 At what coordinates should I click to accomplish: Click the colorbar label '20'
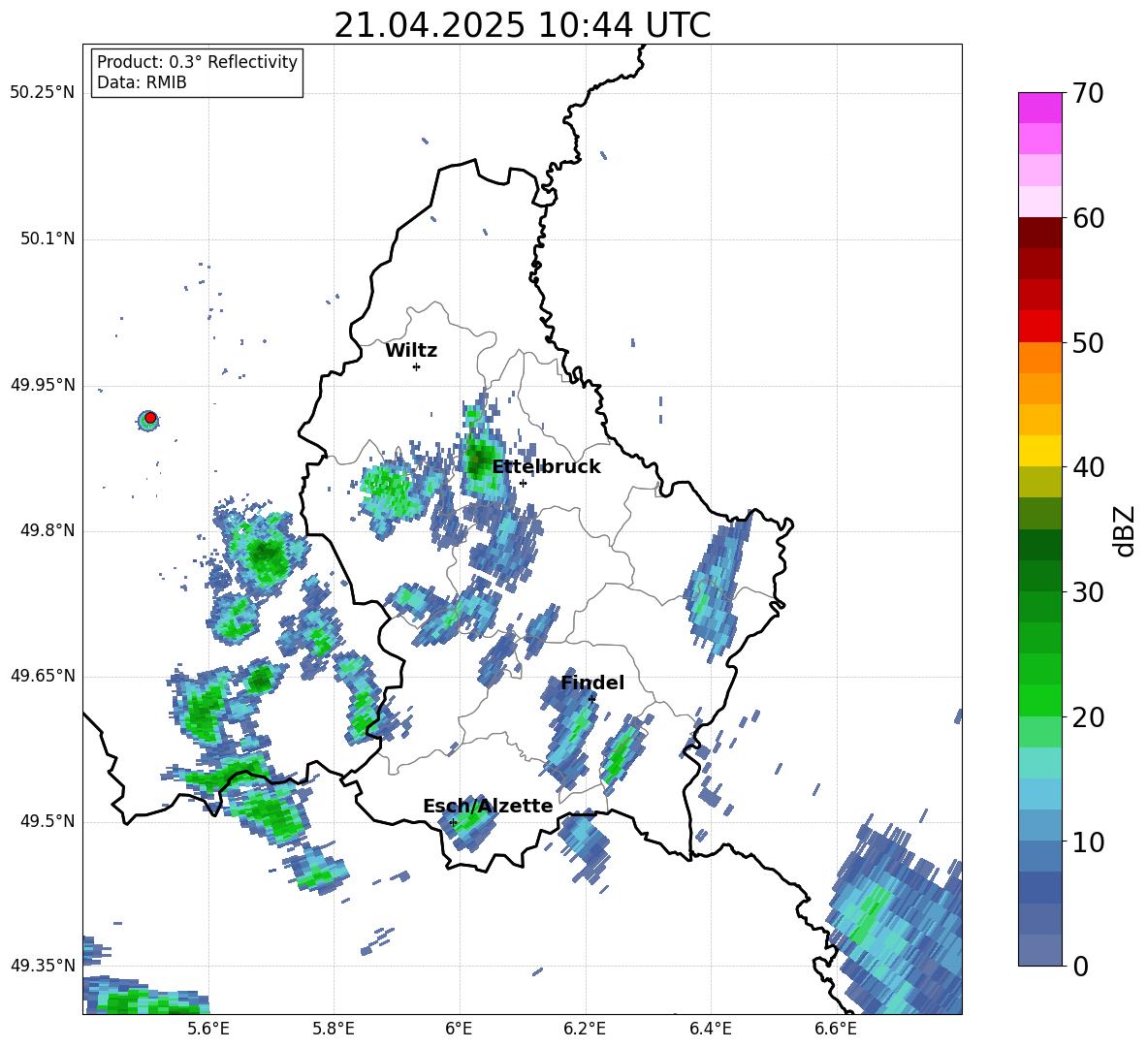[x=1088, y=717]
